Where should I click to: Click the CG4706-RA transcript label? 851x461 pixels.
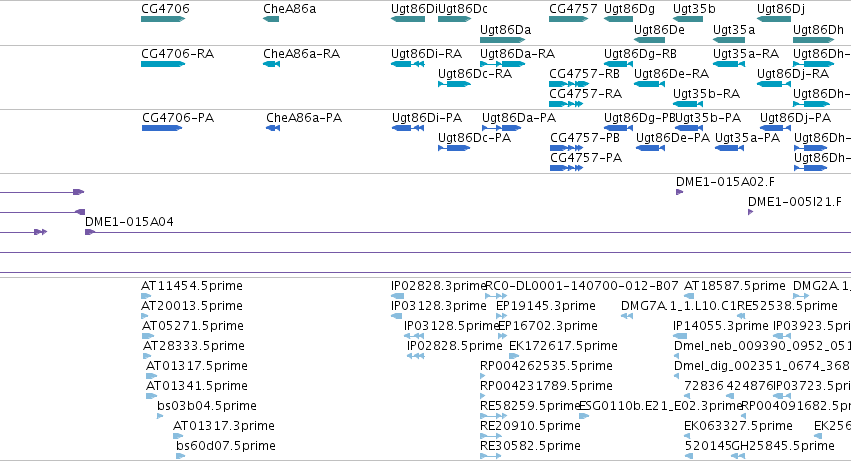click(x=177, y=54)
